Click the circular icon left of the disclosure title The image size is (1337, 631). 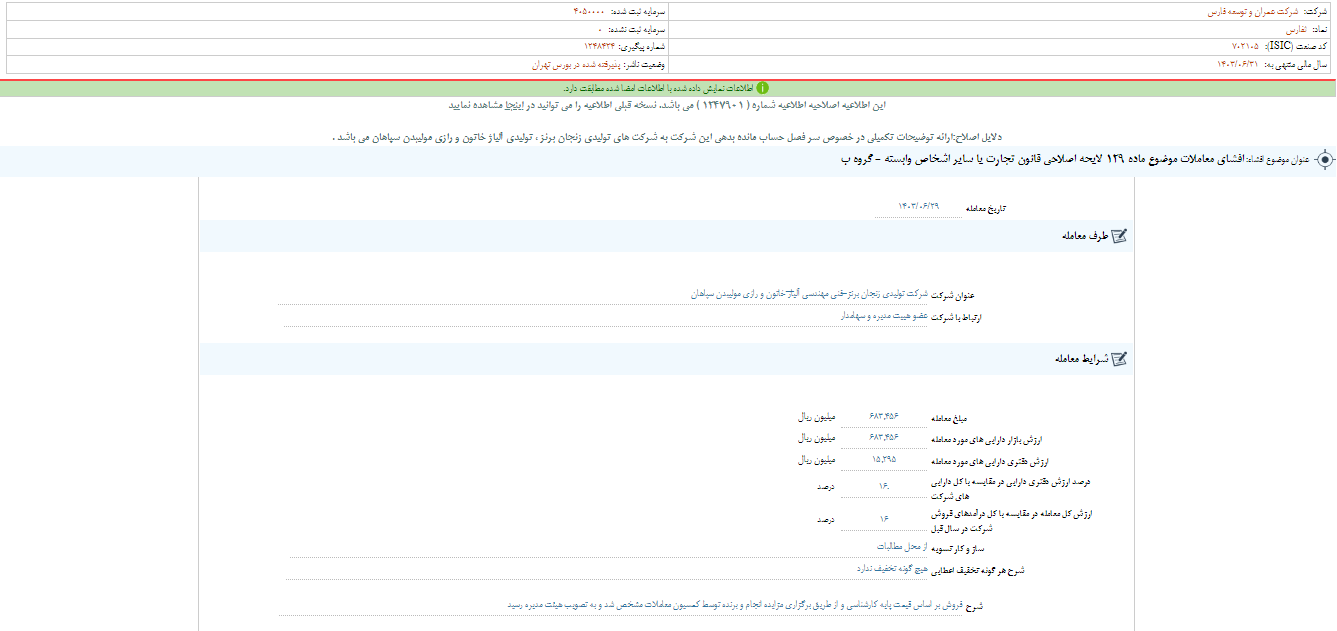click(x=1327, y=163)
